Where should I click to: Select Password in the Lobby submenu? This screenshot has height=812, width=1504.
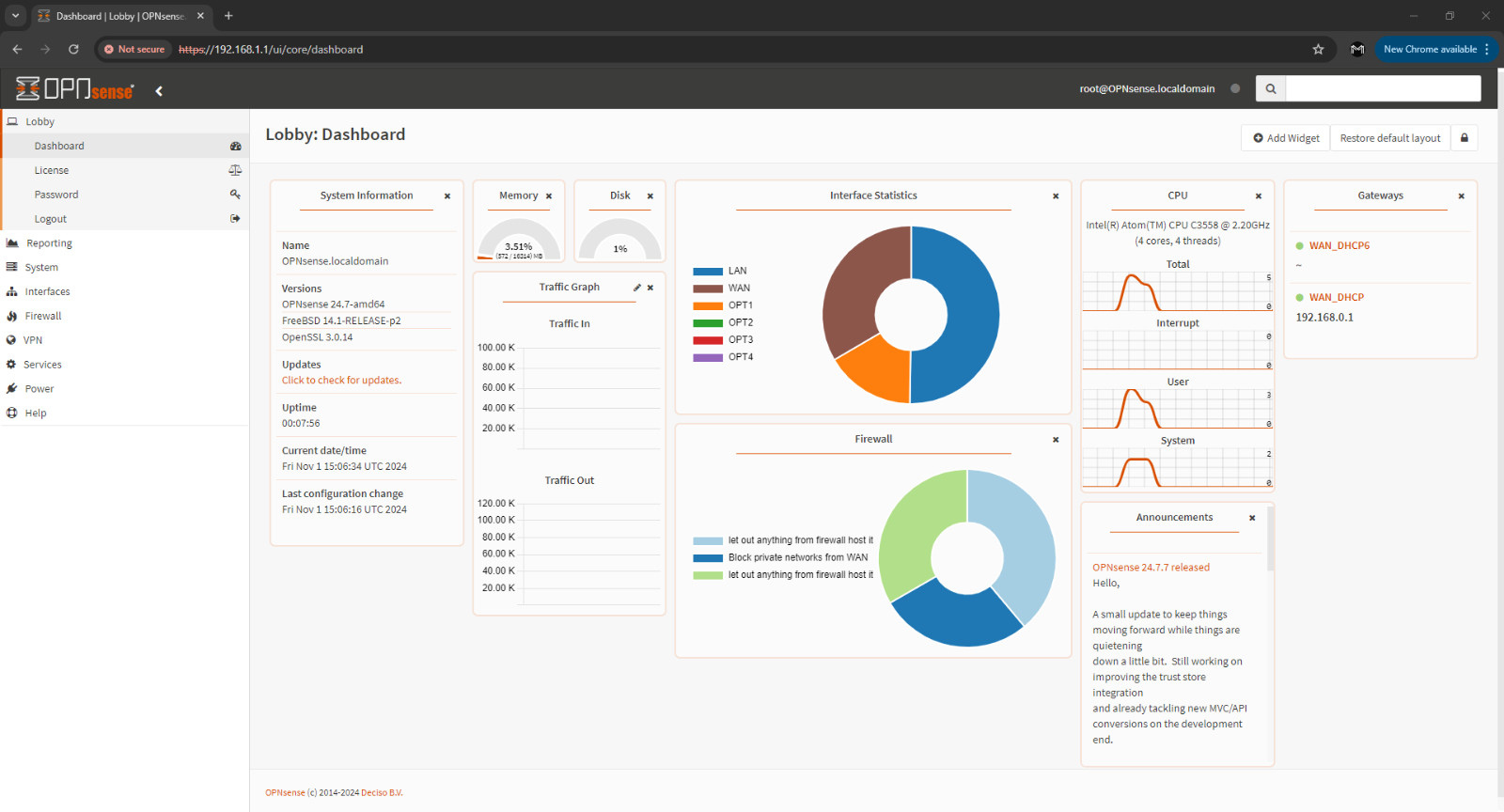(56, 195)
